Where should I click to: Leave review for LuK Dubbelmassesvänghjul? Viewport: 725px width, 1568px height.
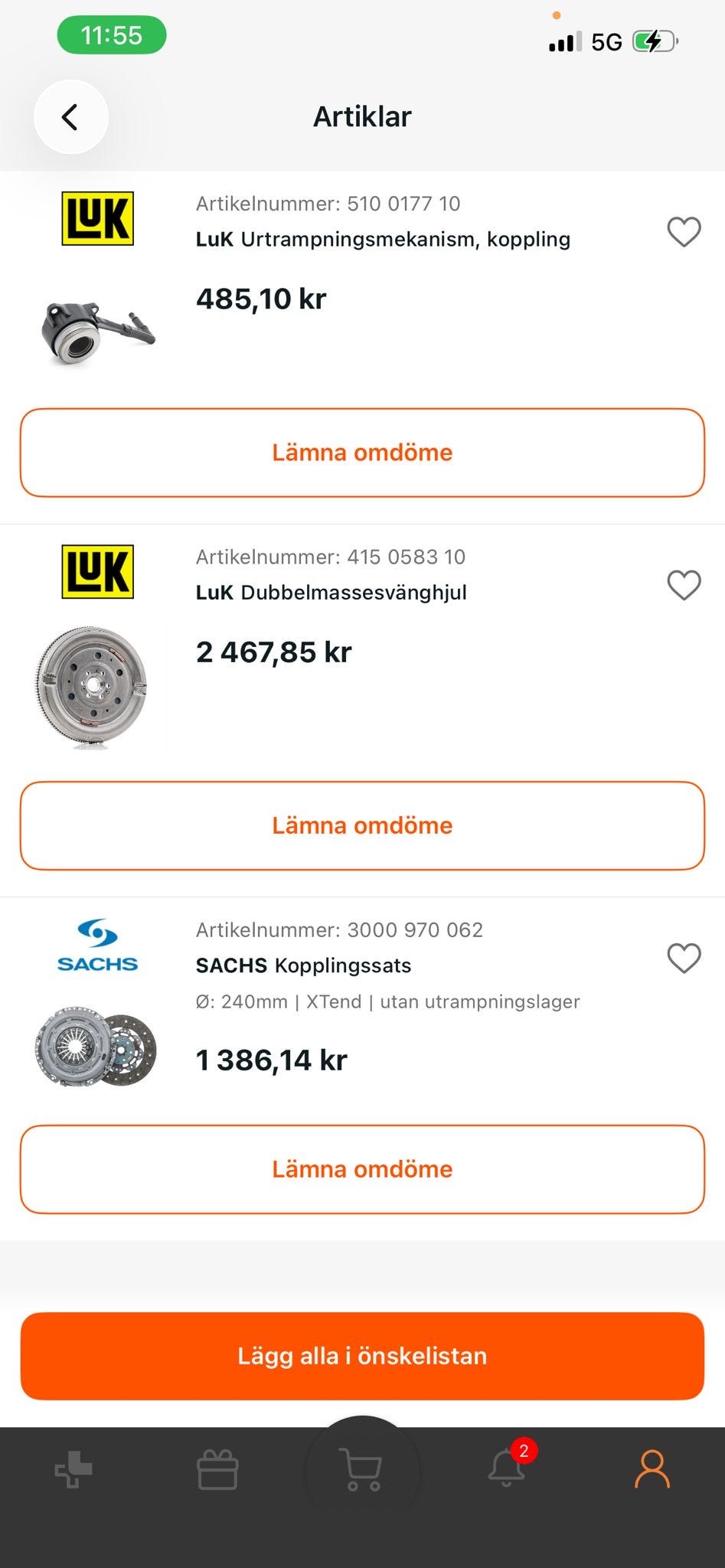pos(362,825)
